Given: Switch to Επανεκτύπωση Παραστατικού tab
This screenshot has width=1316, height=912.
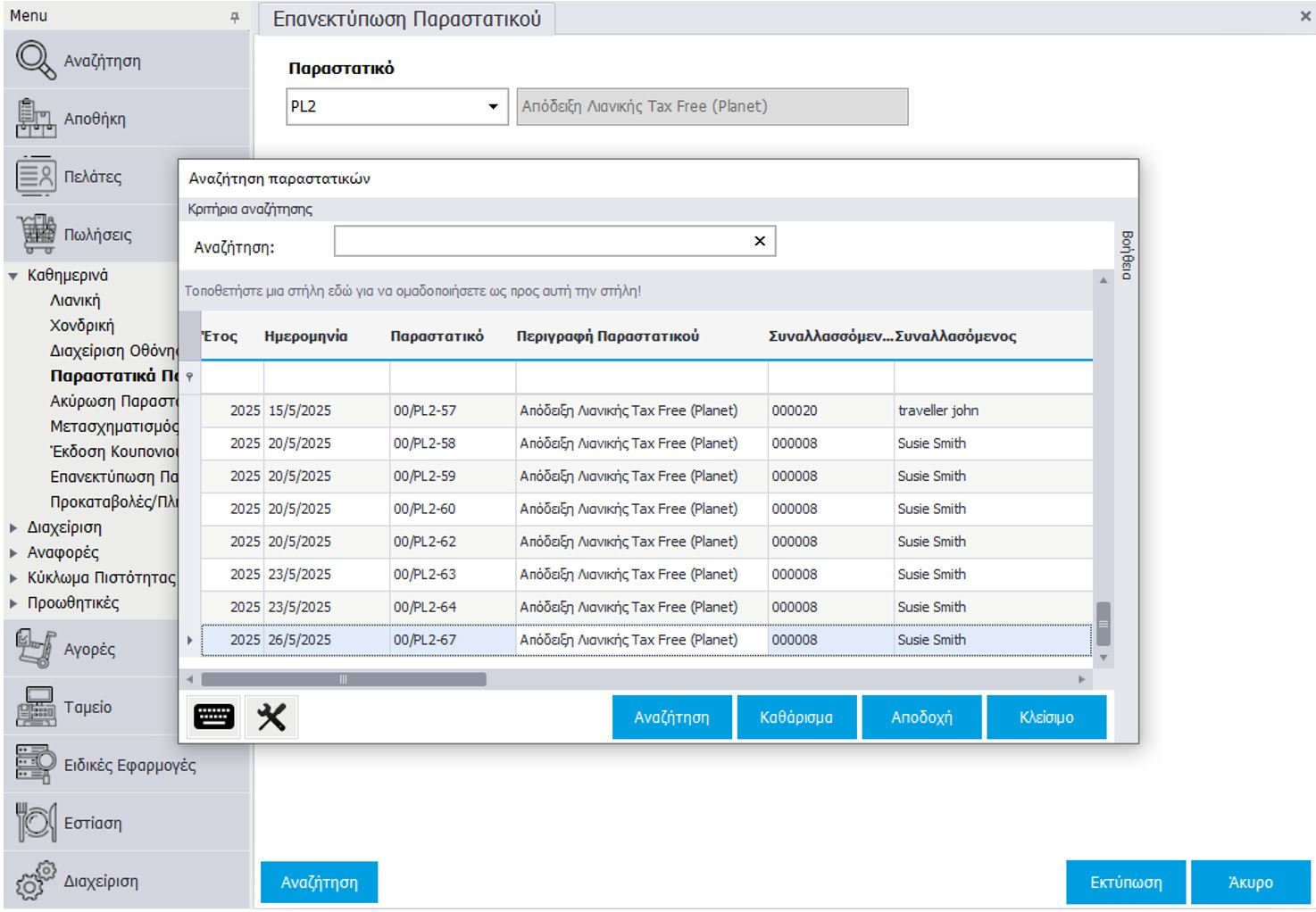Looking at the screenshot, I should pos(407,19).
